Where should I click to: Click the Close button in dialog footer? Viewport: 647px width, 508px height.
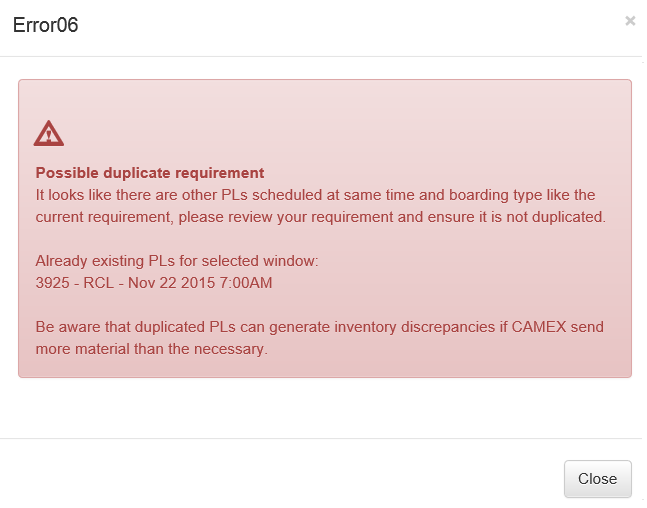pyautogui.click(x=597, y=479)
